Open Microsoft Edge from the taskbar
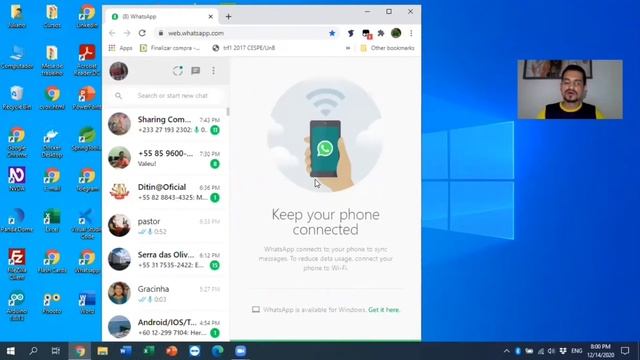This screenshot has height=360, width=640. (218, 351)
